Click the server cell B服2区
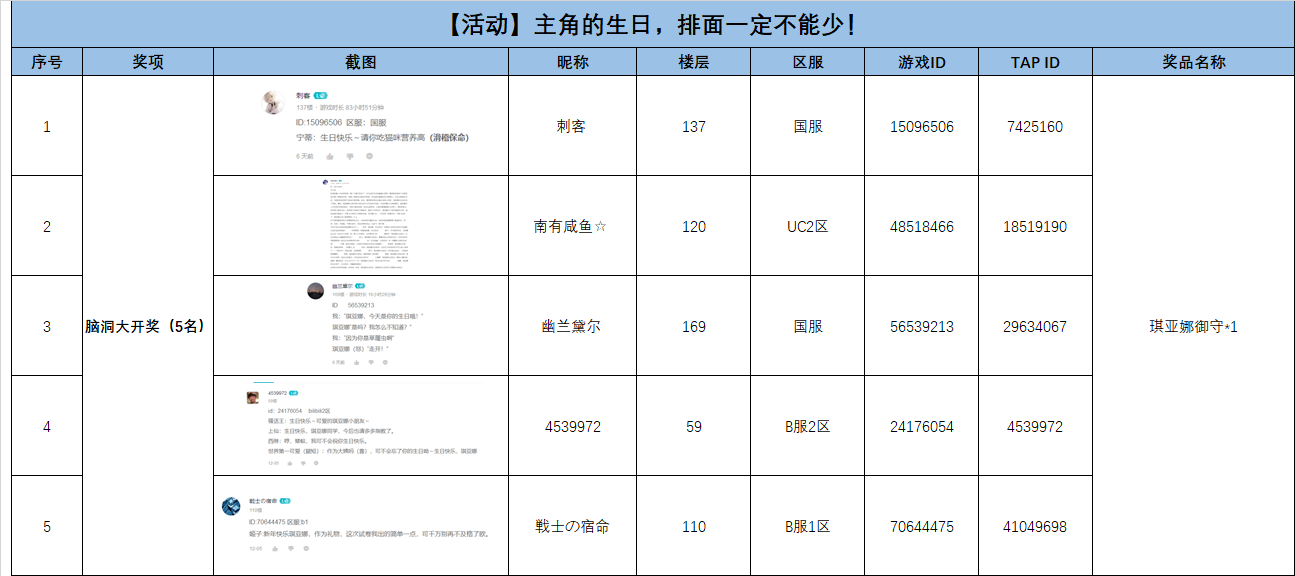Screen dimensions: 1295x576 [x=808, y=426]
